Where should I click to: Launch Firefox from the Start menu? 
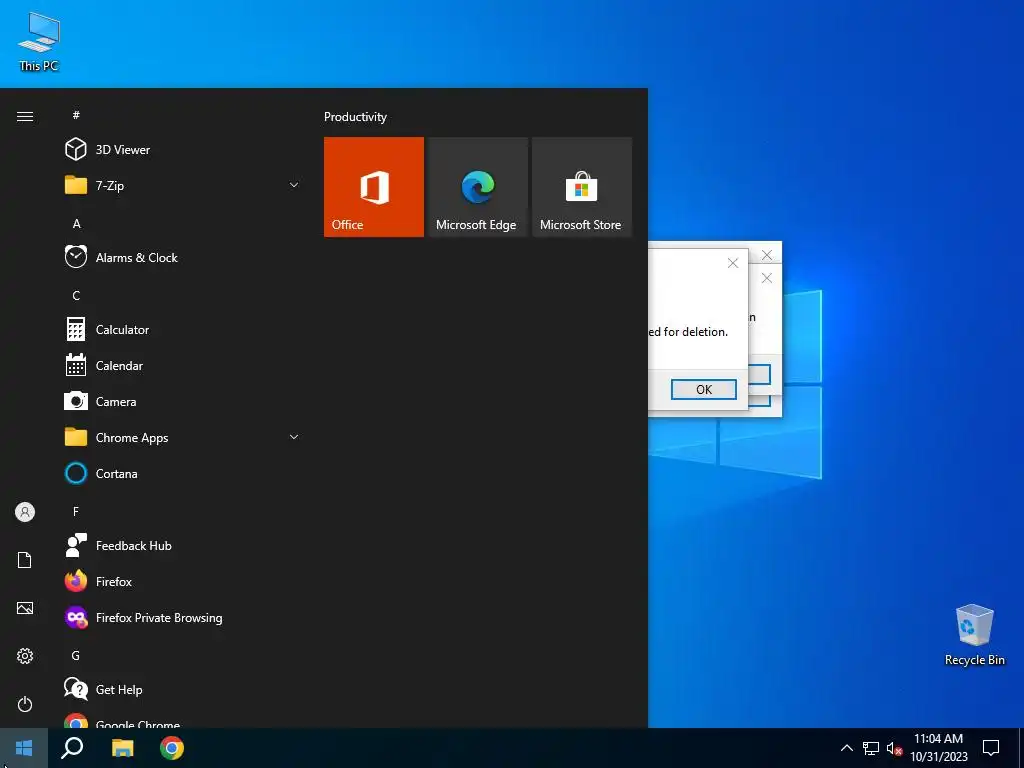coord(183,581)
